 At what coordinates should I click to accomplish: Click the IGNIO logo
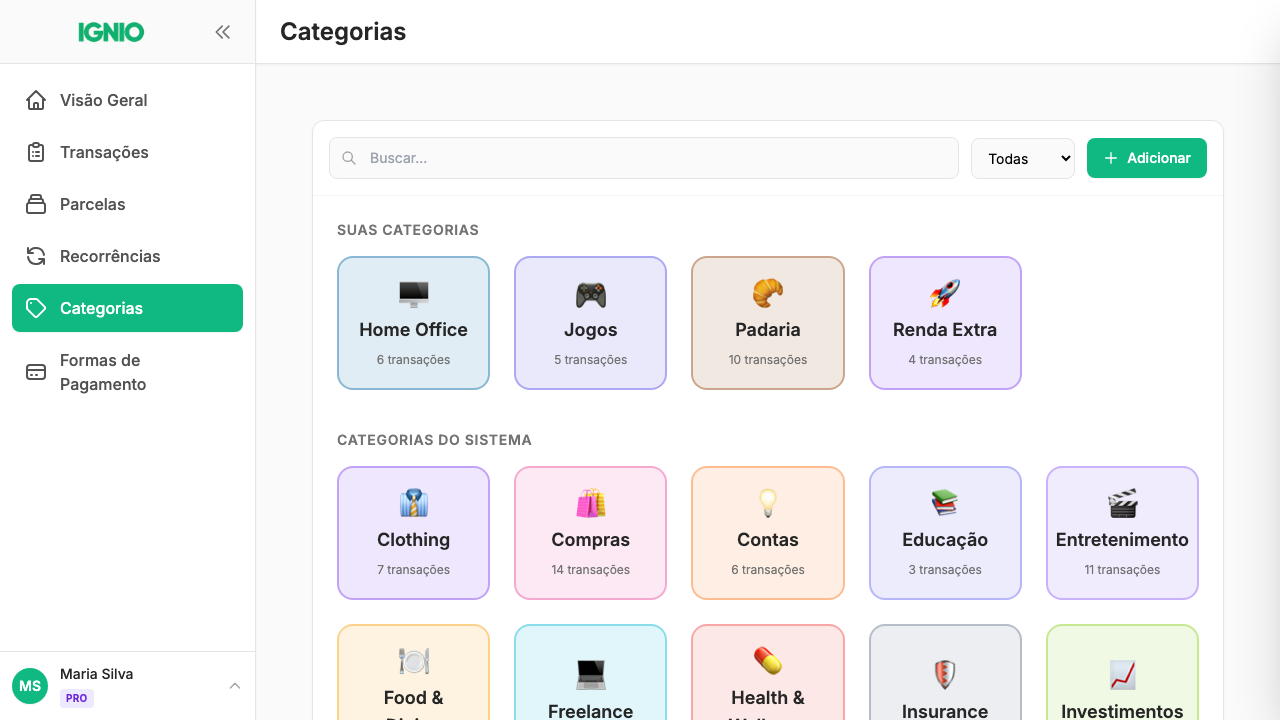pos(110,31)
